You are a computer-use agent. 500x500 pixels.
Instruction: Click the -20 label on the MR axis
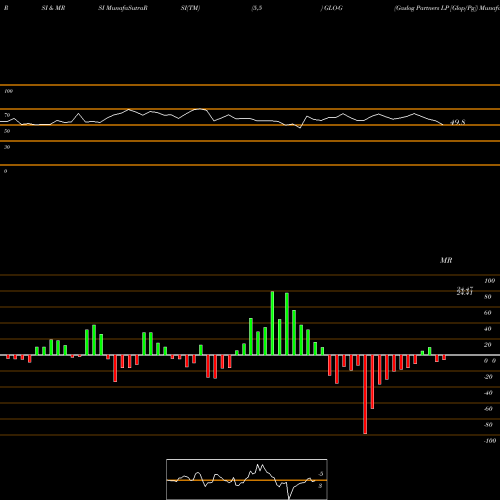(488, 377)
